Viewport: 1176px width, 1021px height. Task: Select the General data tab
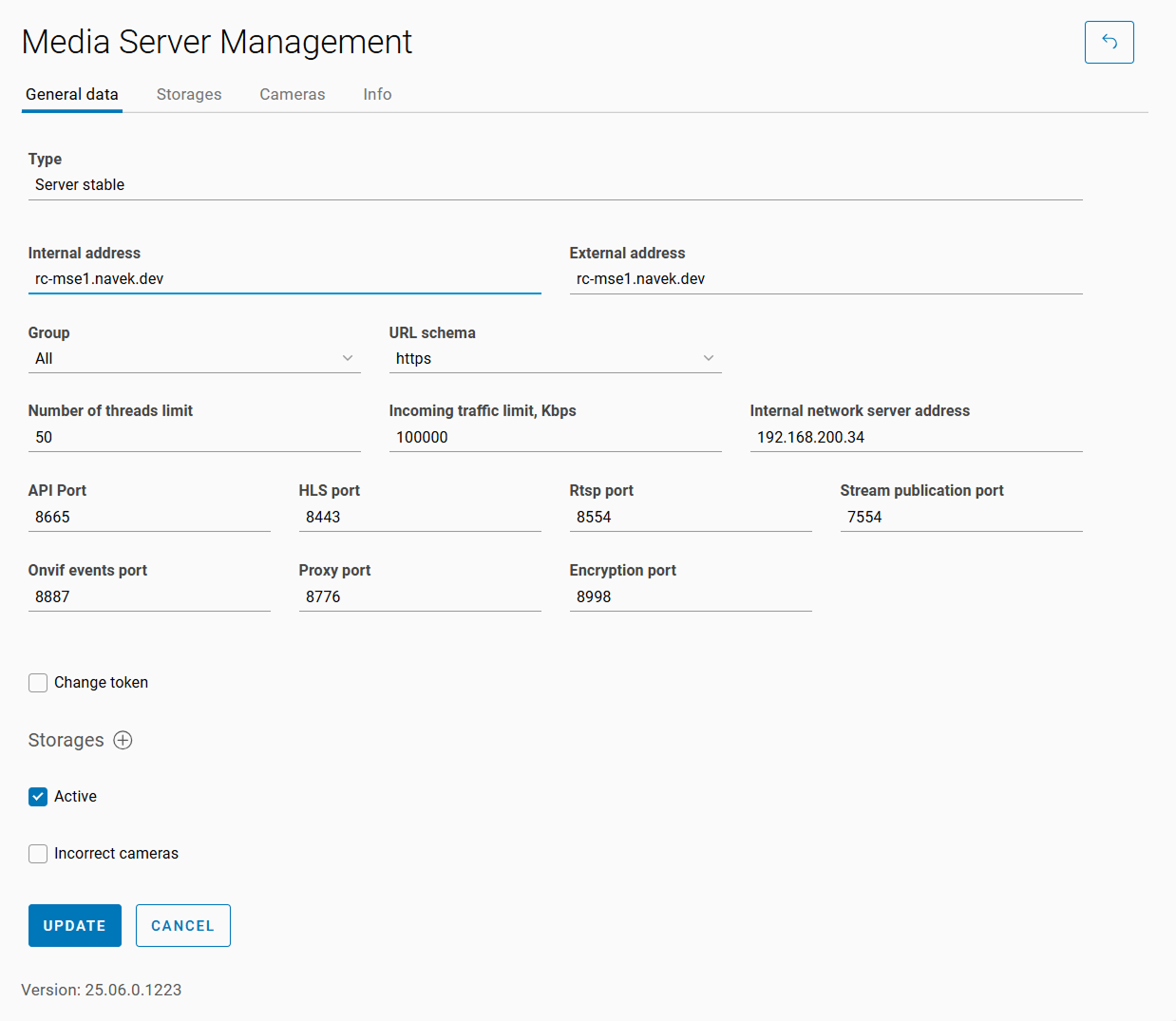pos(72,94)
